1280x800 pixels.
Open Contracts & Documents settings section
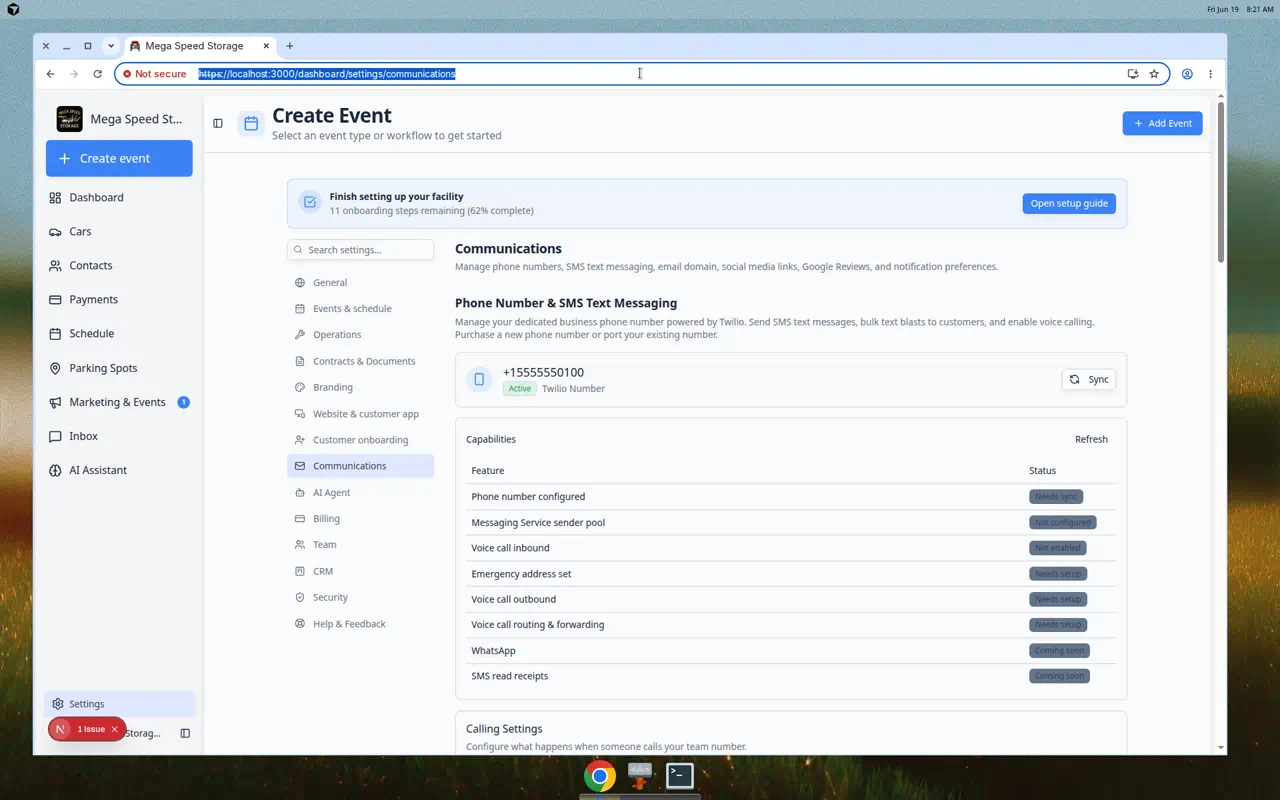(x=360, y=361)
